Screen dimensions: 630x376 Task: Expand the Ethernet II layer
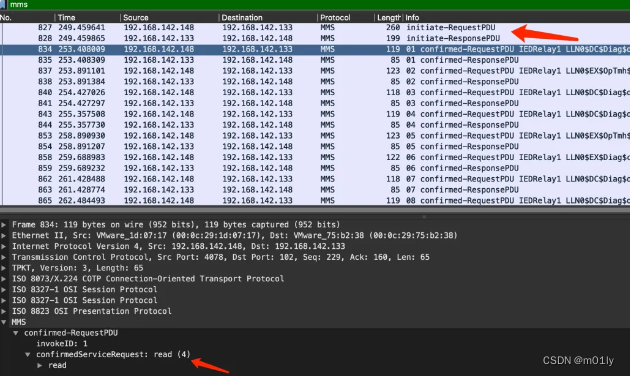tap(4, 235)
